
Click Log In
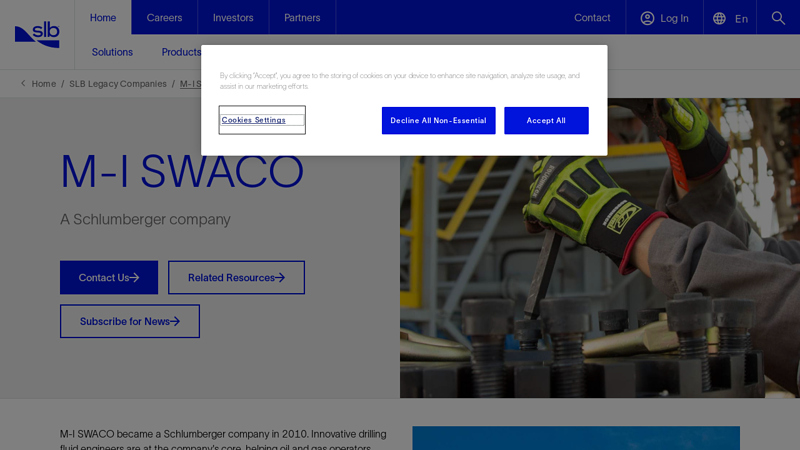pos(674,18)
